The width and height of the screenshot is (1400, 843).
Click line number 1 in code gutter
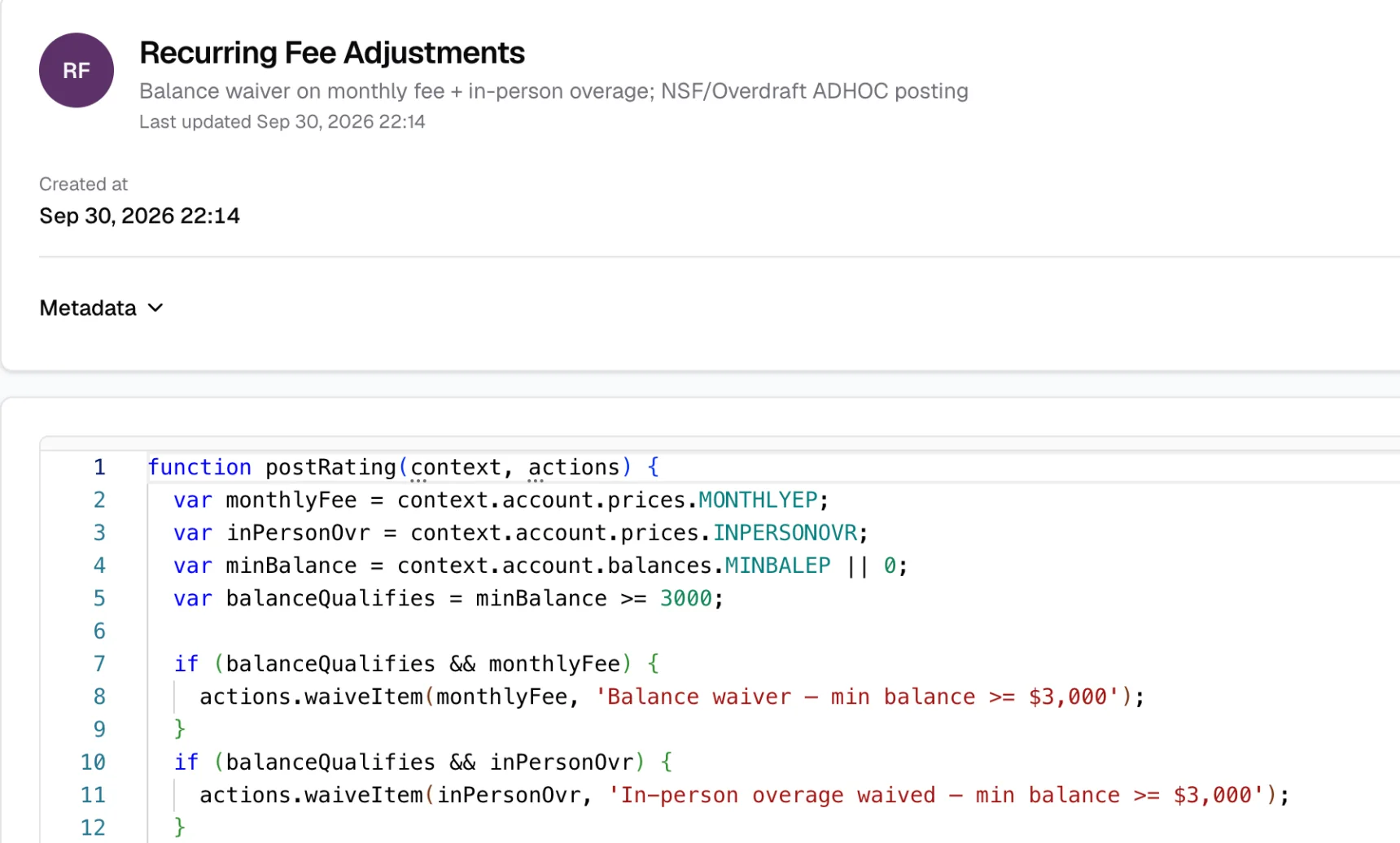[99, 467]
